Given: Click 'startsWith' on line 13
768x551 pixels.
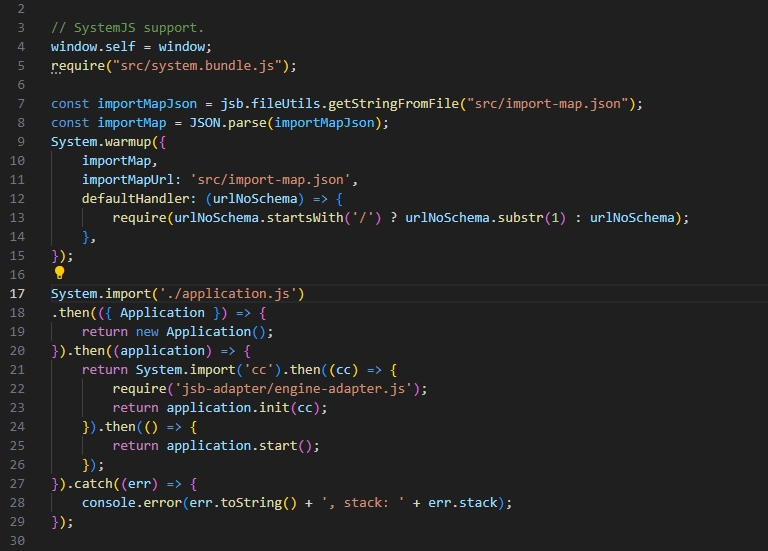Looking at the screenshot, I should click(305, 217).
